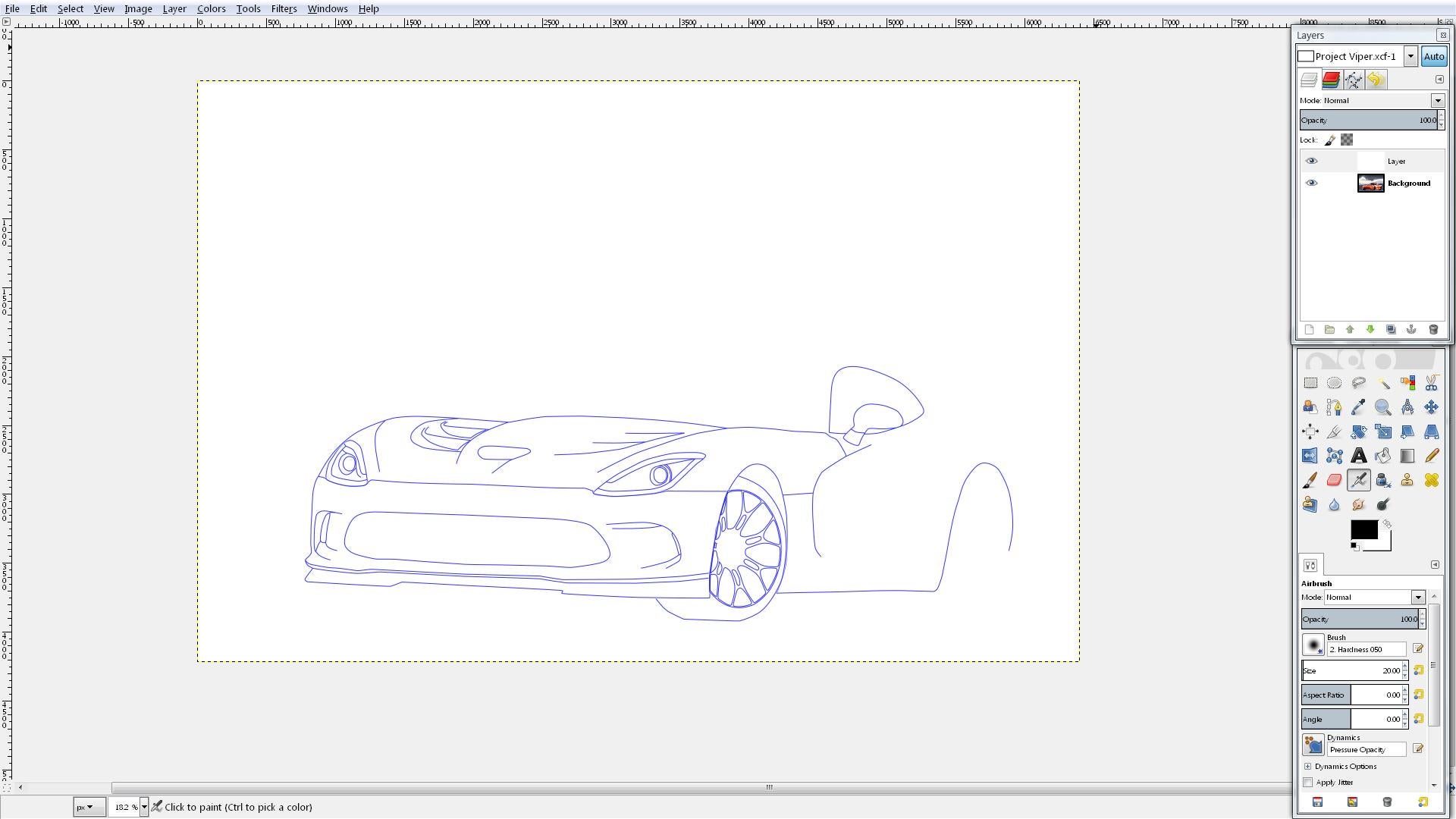This screenshot has width=1456, height=819.
Task: Open the Layers dock tab configuration menu
Action: coord(1439,79)
